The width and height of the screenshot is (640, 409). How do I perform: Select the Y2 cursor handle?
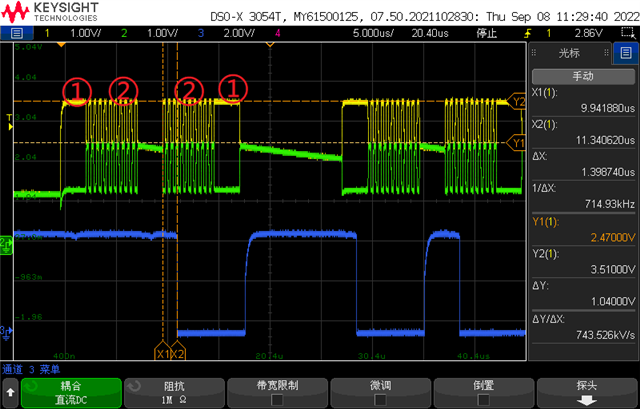517,101
